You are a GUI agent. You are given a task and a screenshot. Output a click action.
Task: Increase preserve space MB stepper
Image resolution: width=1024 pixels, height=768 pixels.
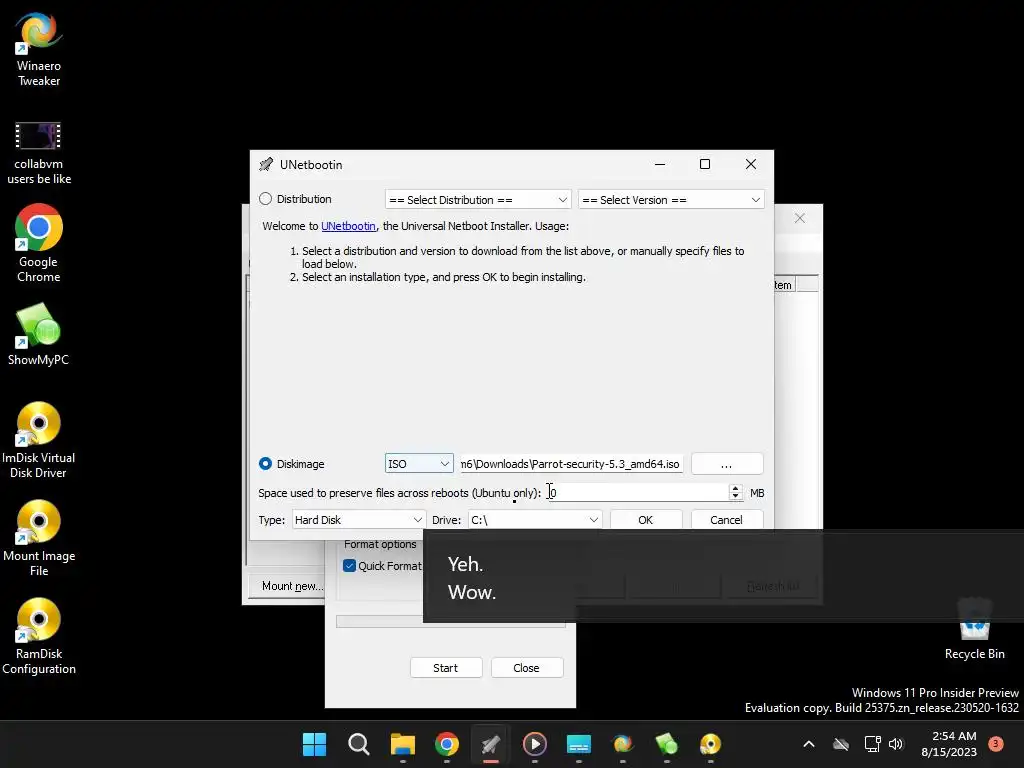[735, 488]
